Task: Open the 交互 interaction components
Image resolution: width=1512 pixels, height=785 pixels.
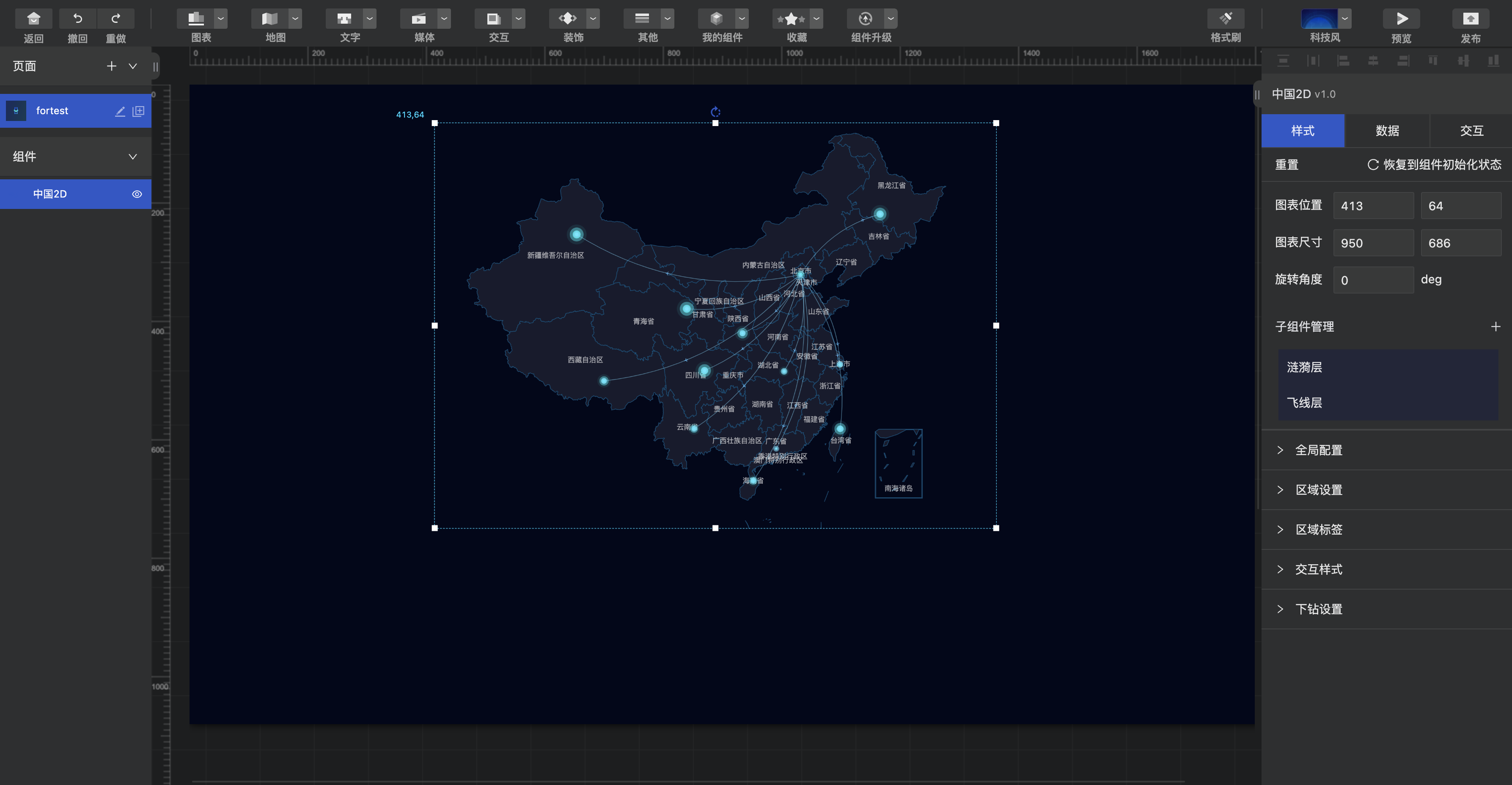Action: pyautogui.click(x=494, y=19)
